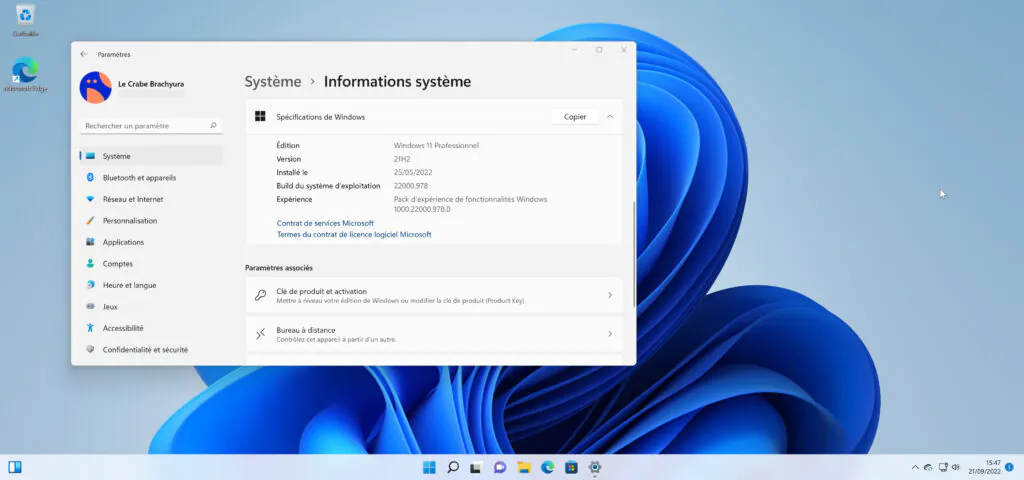Open Bluetooth et appareils settings
The height and width of the screenshot is (480, 1024).
tap(152, 178)
